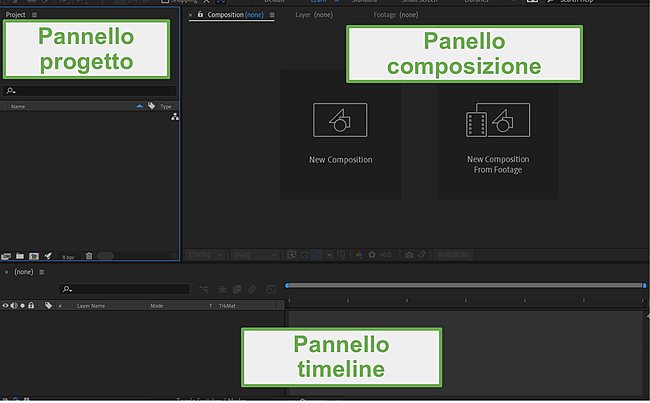Take a snapshot with camera icon
Image resolution: width=650 pixels, height=403 pixels.
[409, 255]
